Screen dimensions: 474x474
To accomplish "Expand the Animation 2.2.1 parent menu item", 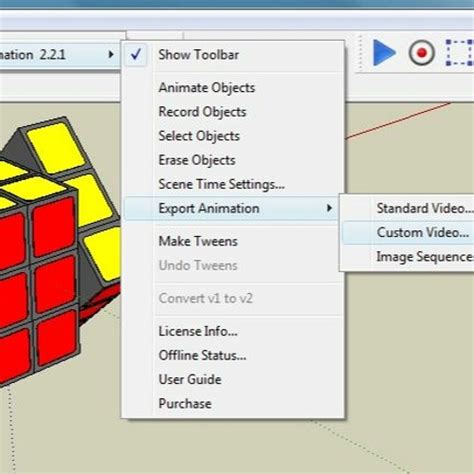I will [60, 55].
